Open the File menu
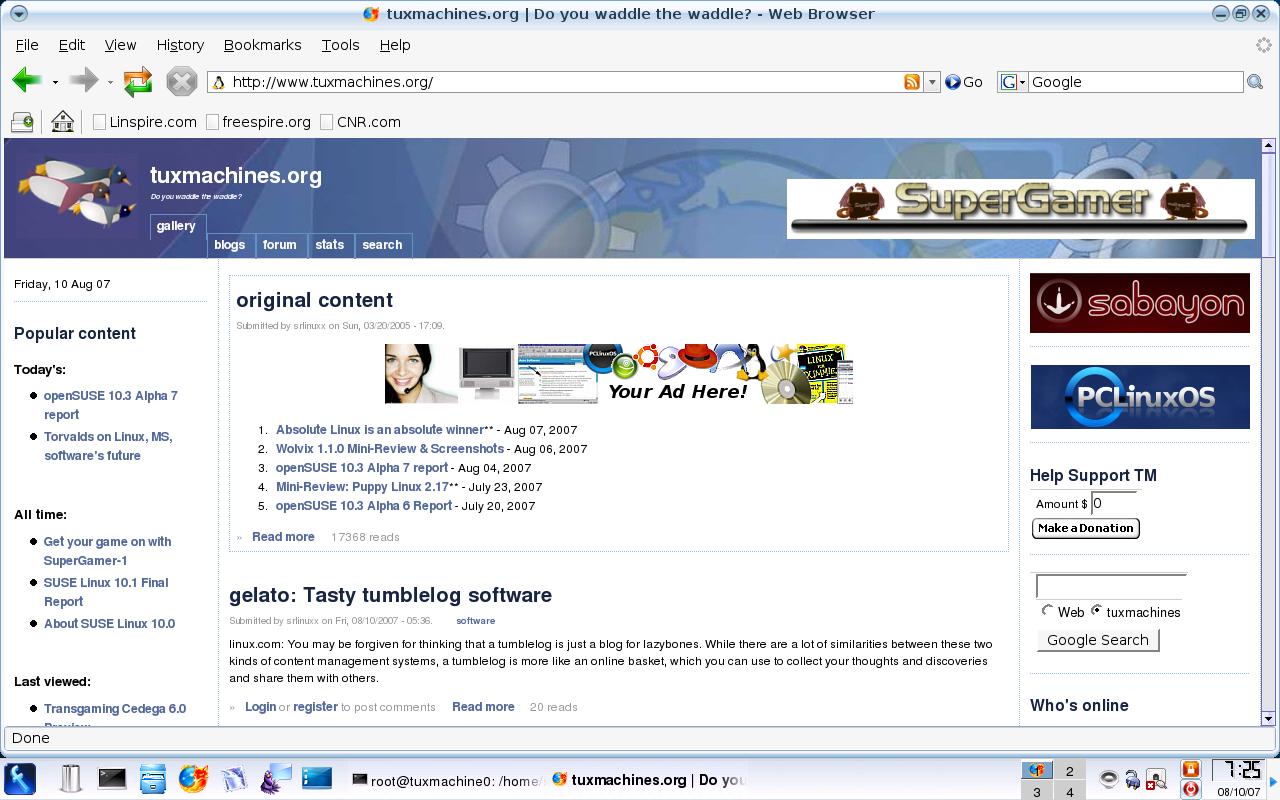Screen dimensions: 1280x800 27,45
